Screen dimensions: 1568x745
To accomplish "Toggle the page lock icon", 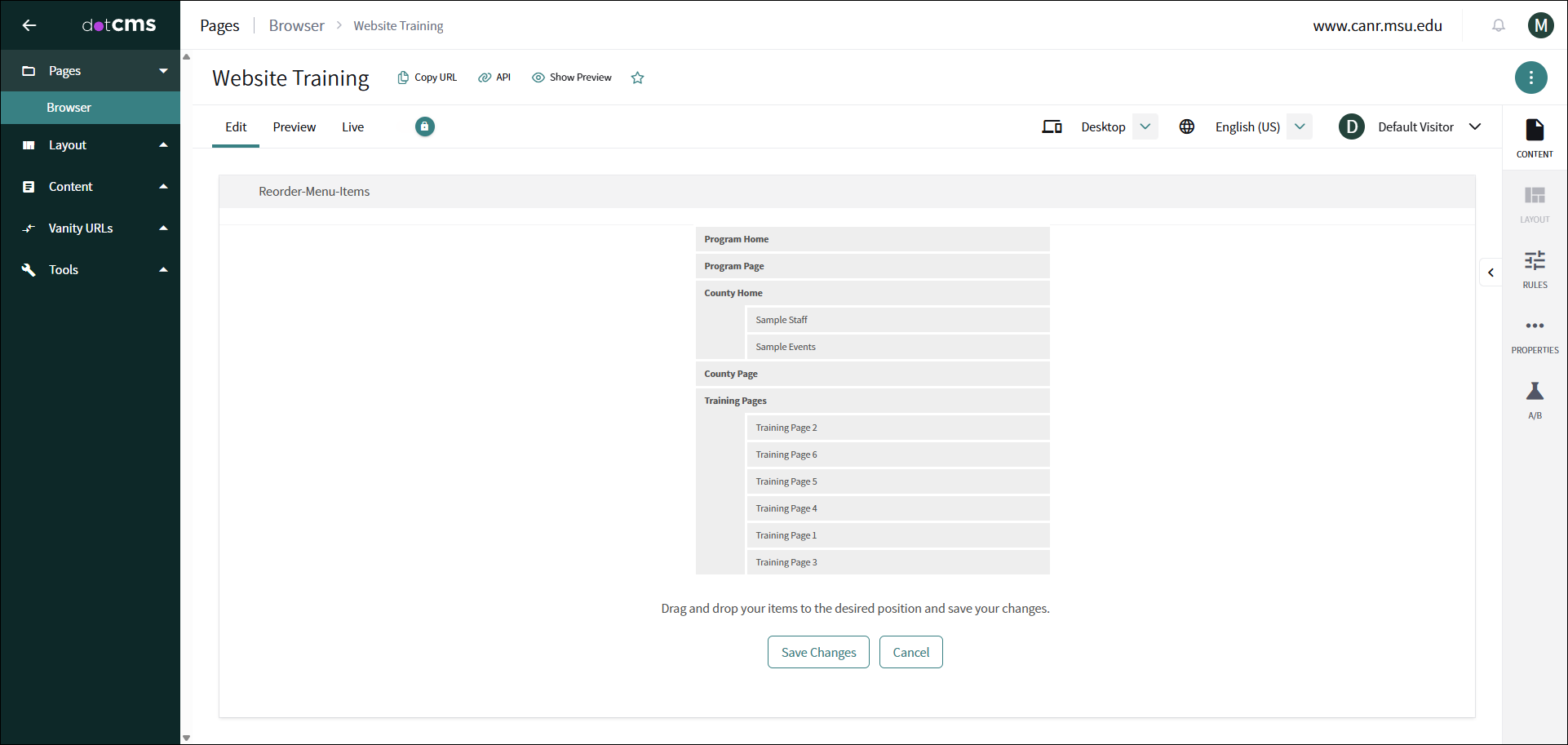I will pos(424,126).
